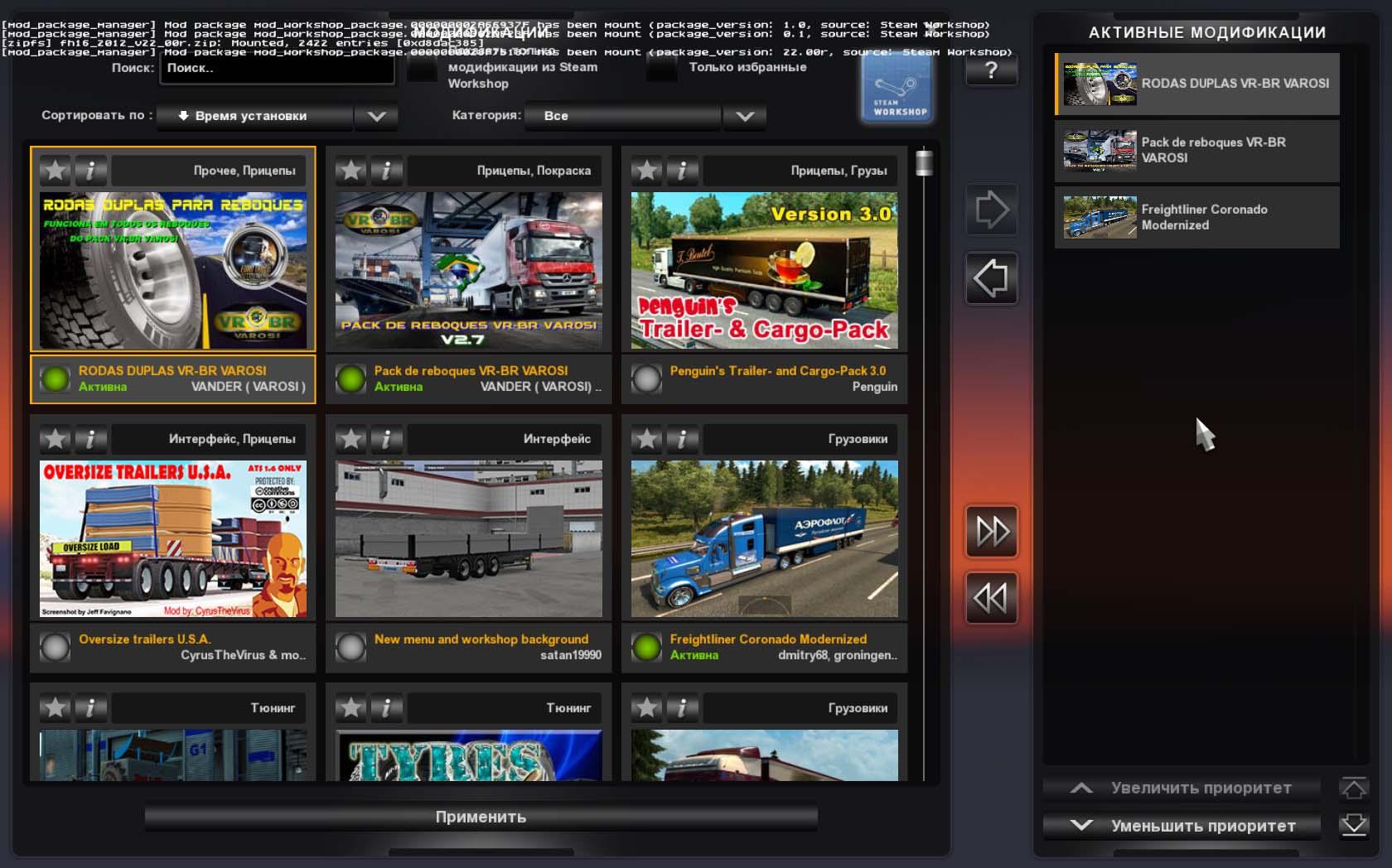Activate Oversize trailers U.S.A. status toggle
The width and height of the screenshot is (1392, 868).
coord(56,648)
